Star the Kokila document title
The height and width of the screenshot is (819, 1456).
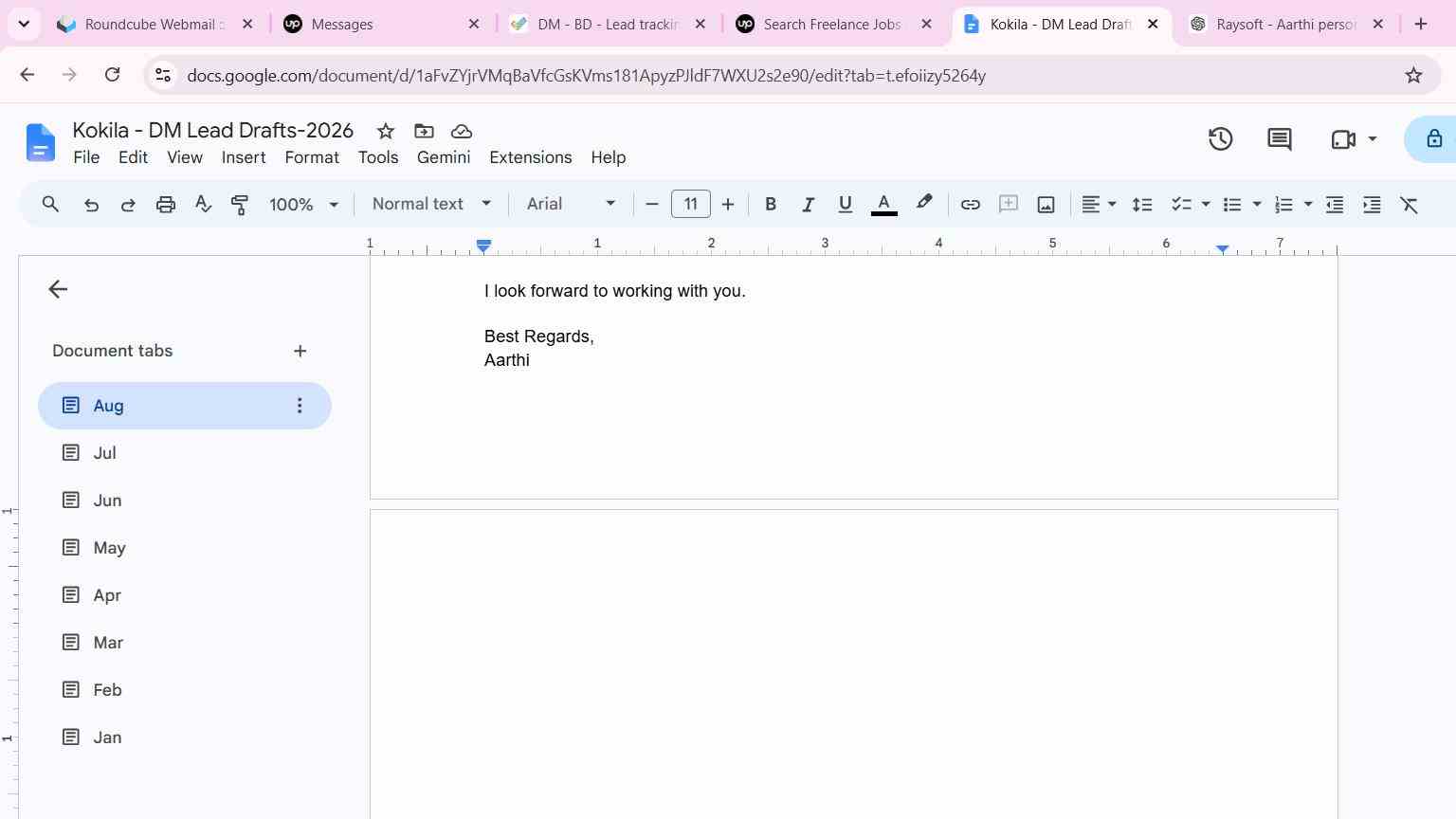[386, 131]
